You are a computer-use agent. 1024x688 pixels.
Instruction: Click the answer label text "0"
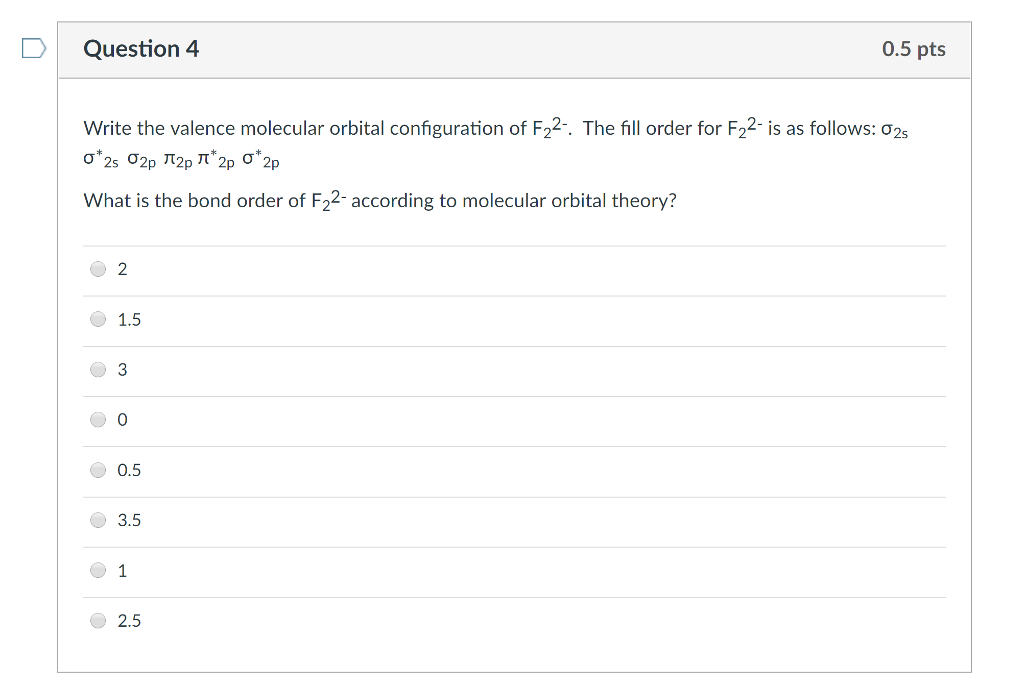(x=122, y=420)
